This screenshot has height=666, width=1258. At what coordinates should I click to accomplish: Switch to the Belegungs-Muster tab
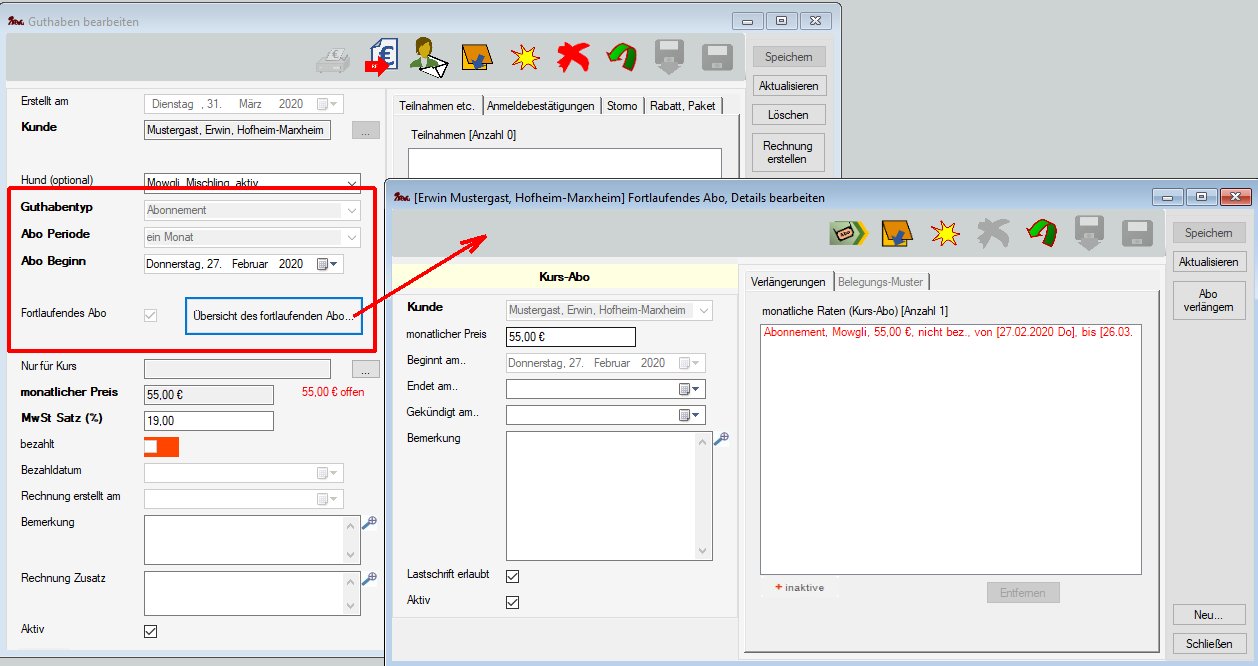click(881, 282)
